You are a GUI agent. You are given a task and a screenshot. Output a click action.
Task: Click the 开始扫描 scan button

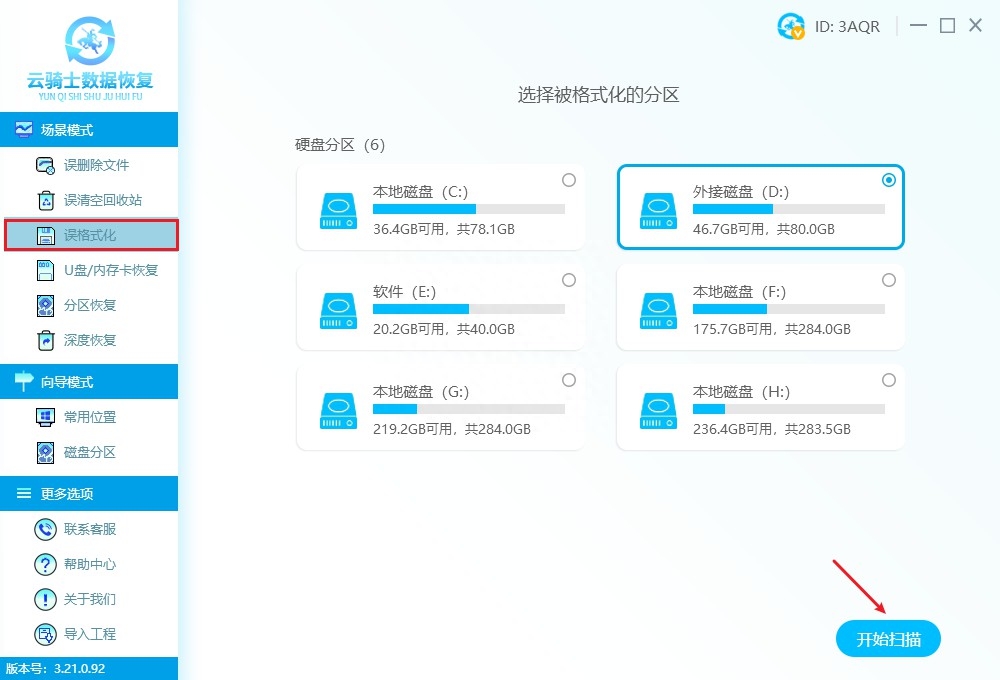[888, 638]
